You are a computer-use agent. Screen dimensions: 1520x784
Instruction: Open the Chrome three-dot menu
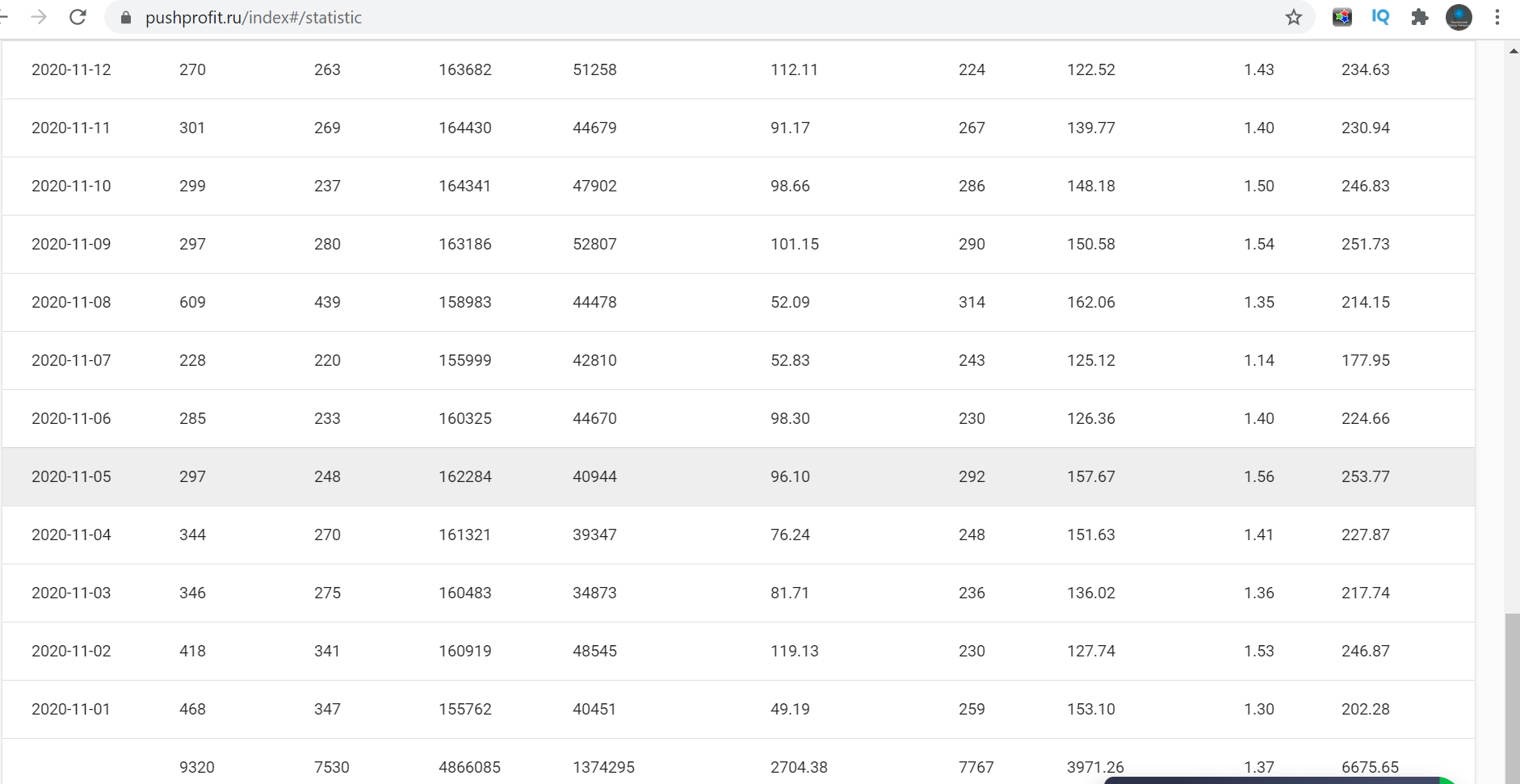[1497, 17]
